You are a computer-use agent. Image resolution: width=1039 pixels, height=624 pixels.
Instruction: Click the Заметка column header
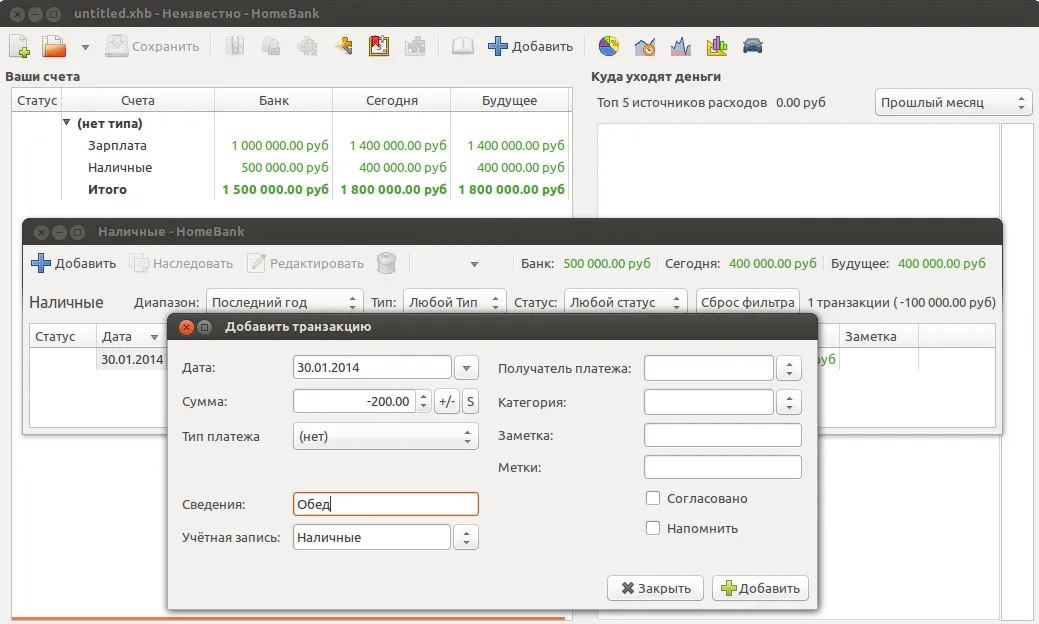pos(878,337)
